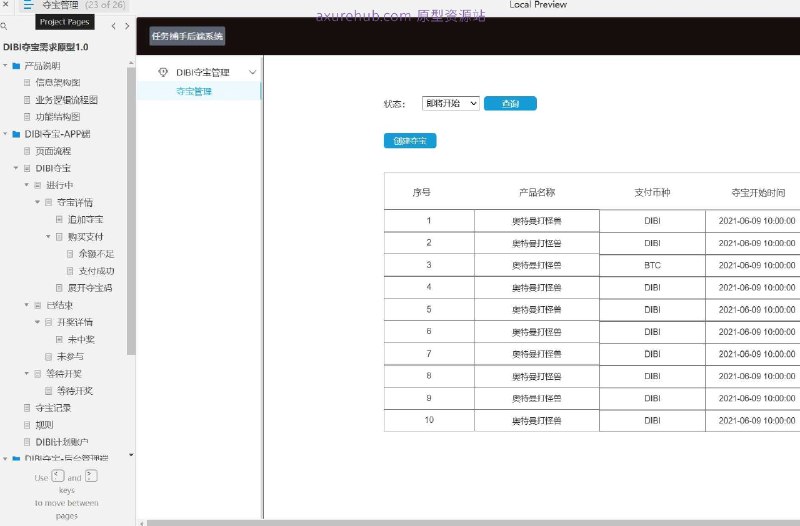The image size is (800, 526).
Task: Click horizontal scrollbar left arrow at bottom
Action: coord(141,523)
